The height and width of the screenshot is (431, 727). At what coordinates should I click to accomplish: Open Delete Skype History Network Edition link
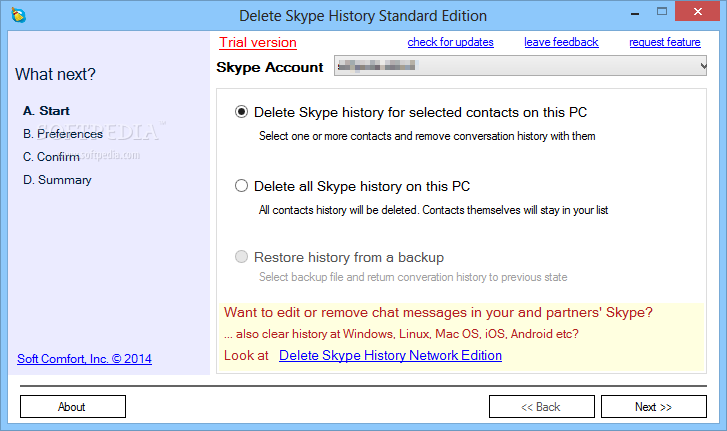[x=390, y=355]
